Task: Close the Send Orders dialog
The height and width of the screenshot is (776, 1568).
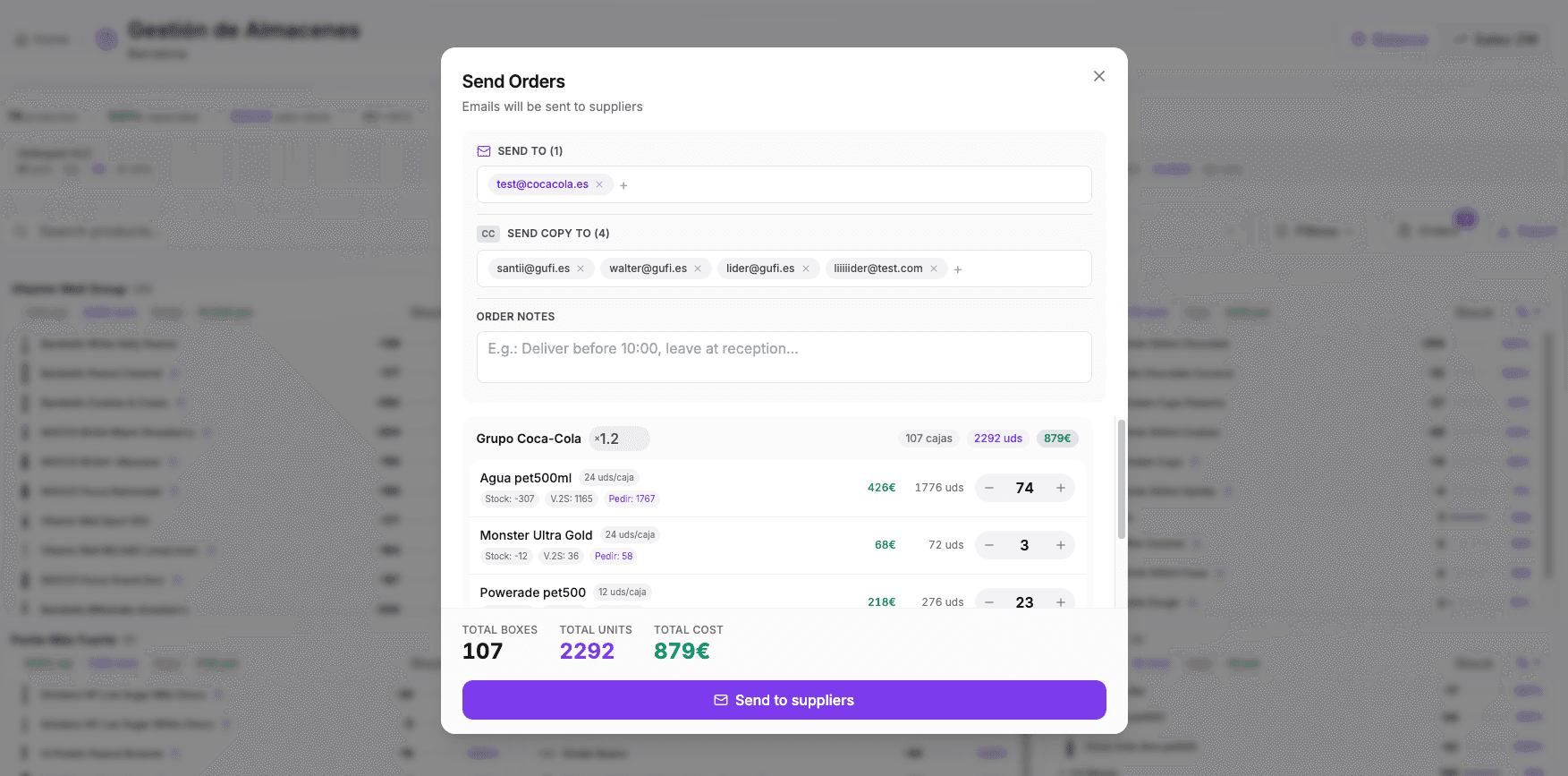Action: click(1099, 76)
